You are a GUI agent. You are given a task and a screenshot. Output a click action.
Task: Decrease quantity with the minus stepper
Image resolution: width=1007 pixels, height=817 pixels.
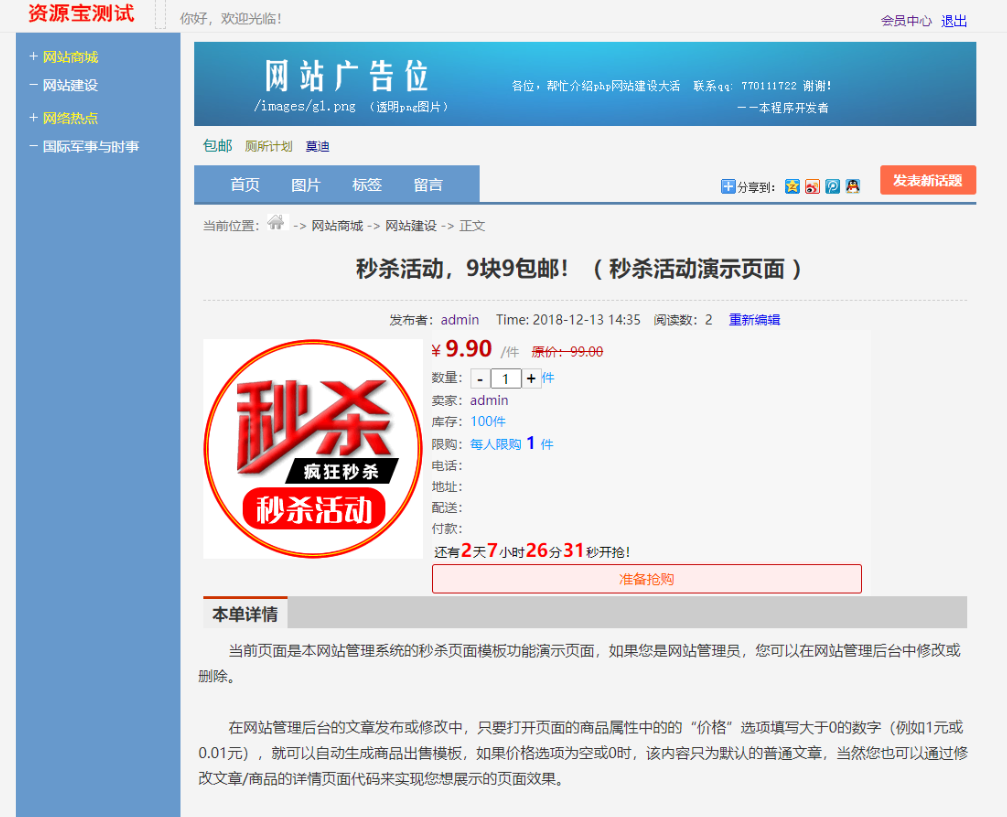click(480, 378)
